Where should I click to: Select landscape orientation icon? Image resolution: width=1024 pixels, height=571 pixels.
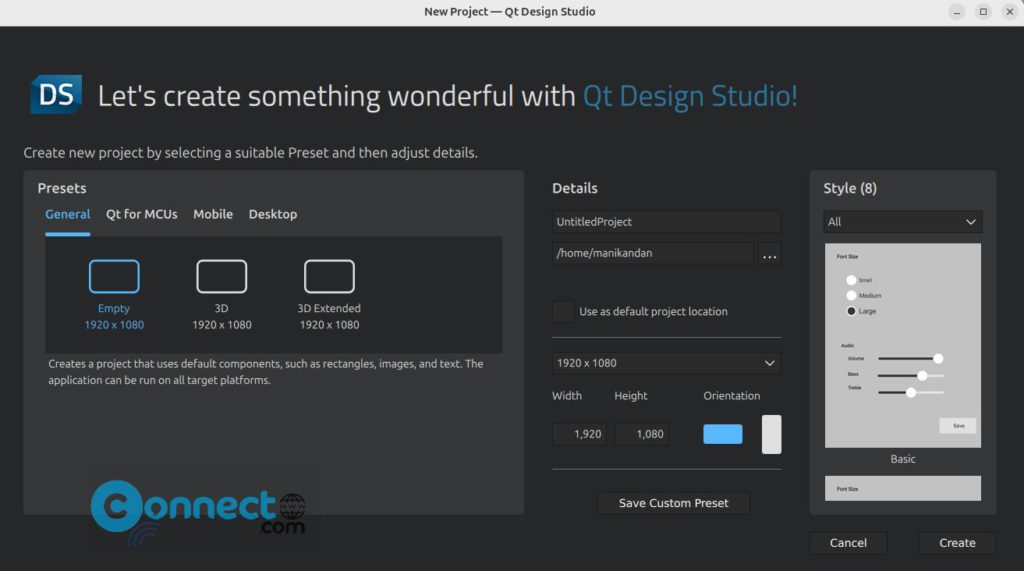[722, 434]
